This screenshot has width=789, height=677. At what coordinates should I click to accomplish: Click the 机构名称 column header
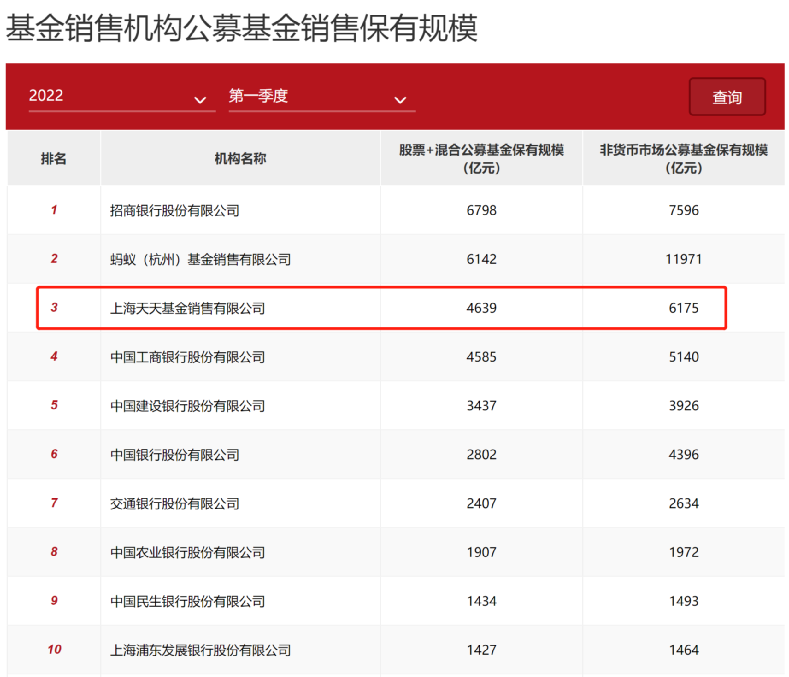tap(240, 158)
